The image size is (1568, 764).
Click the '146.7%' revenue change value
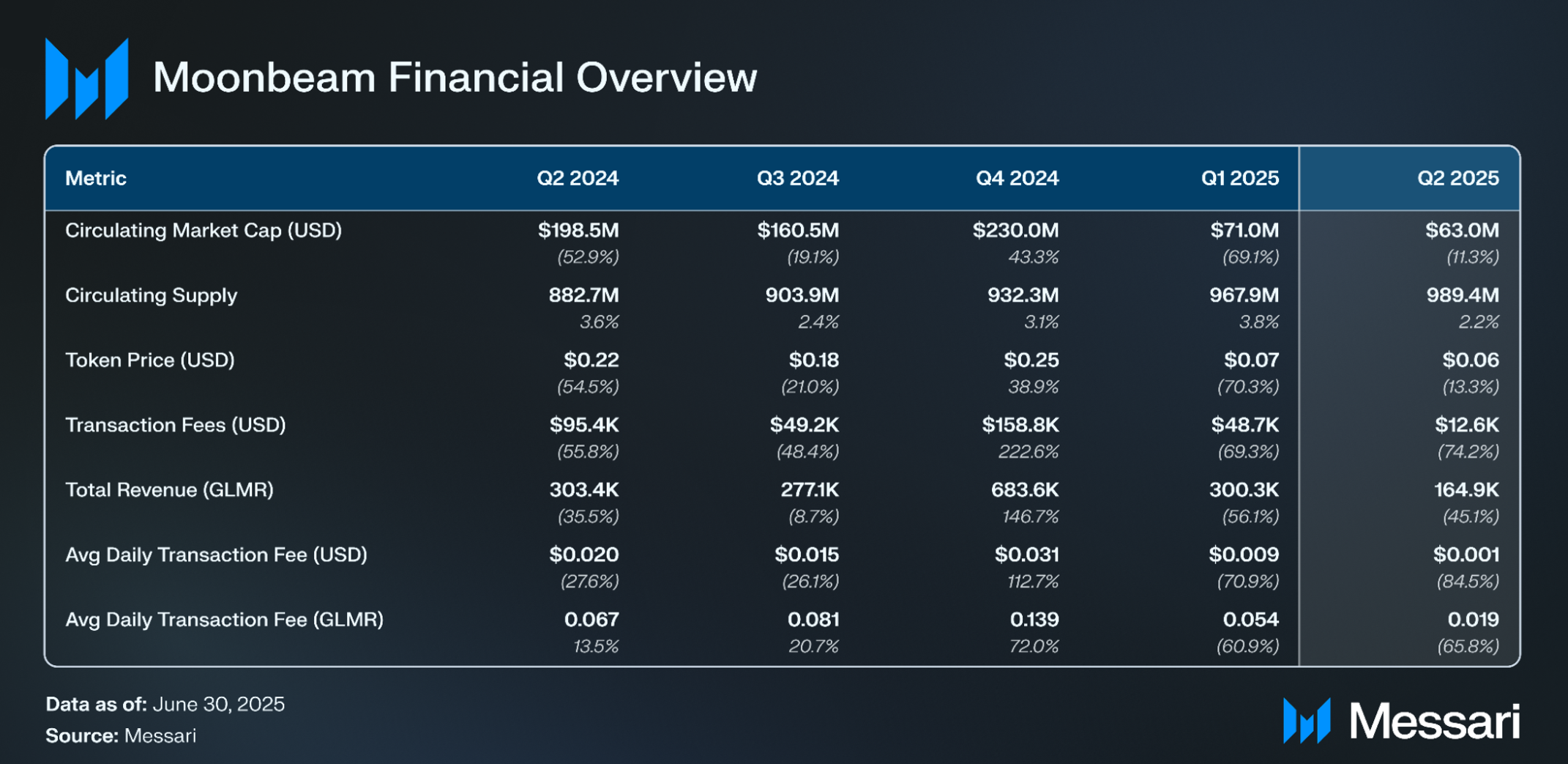click(1030, 517)
